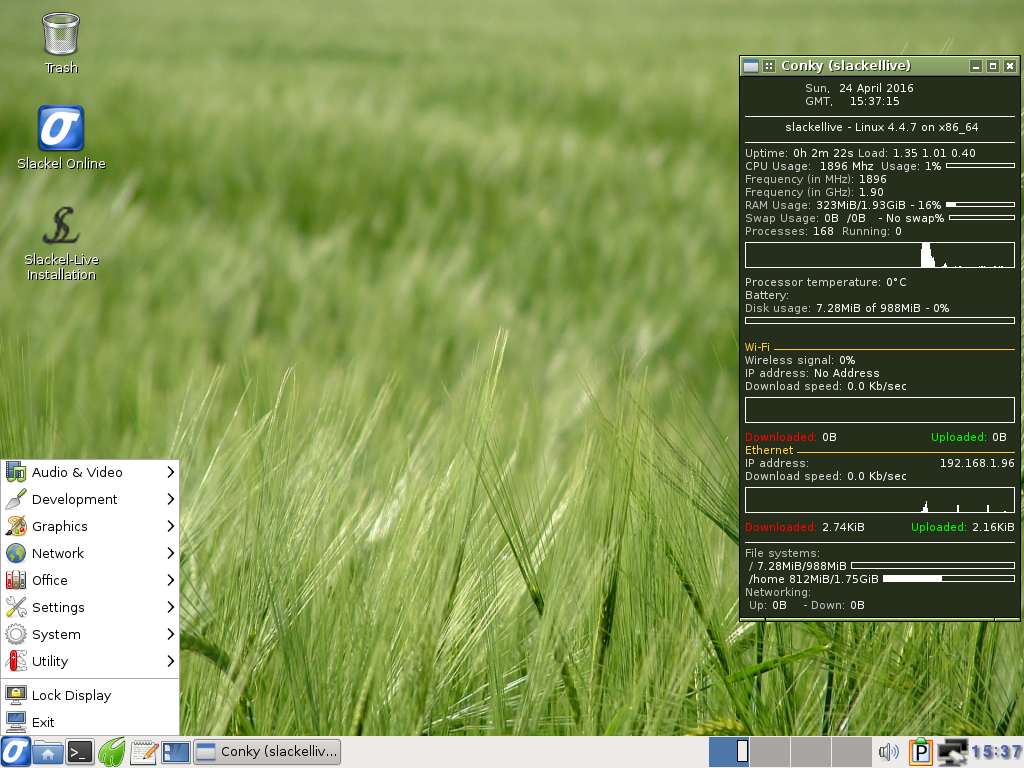Expand the Audio & Video submenu arrow
This screenshot has height=768, width=1024.
(170, 472)
